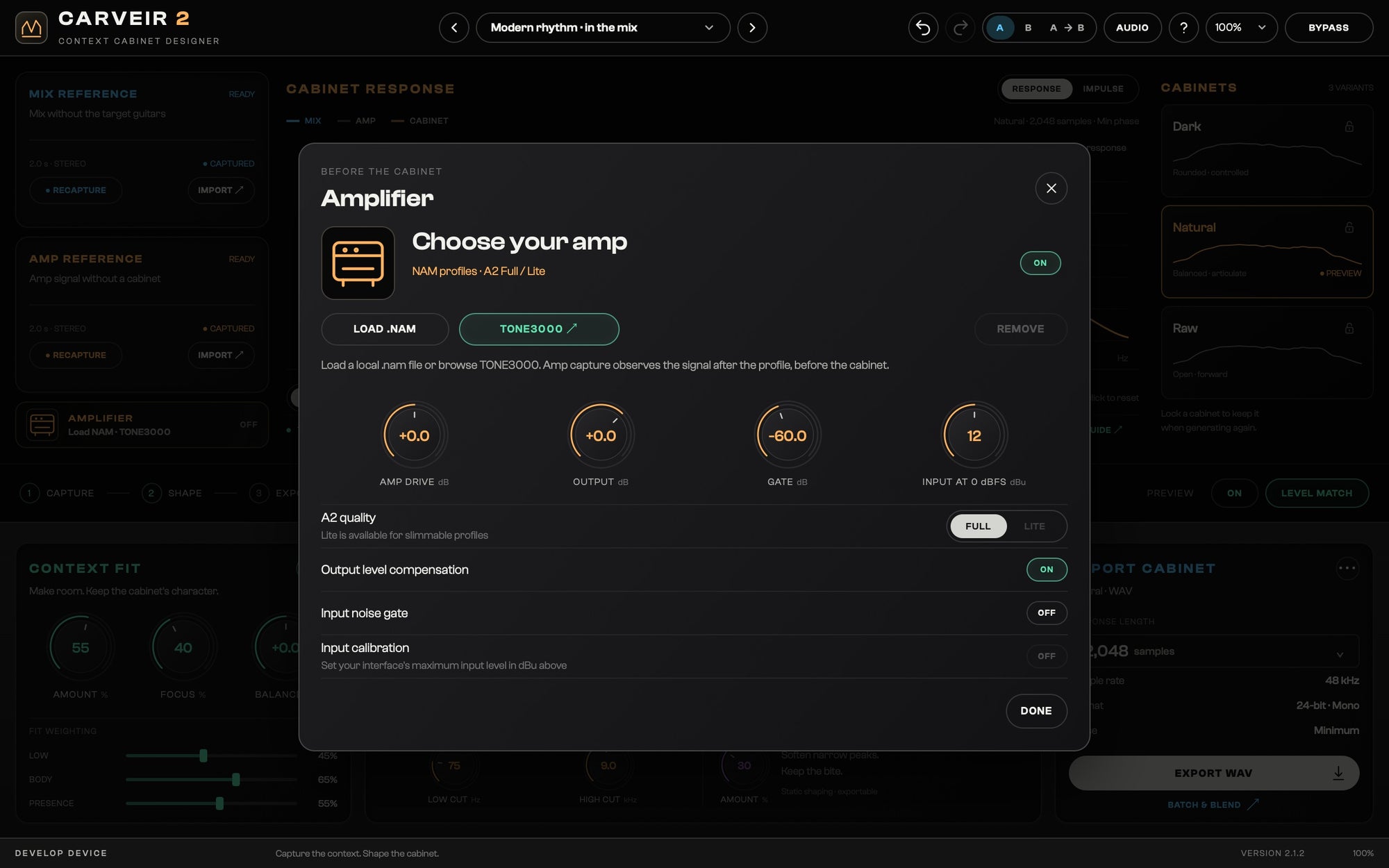
Task: Click the Carveir crown logo icon
Action: click(31, 28)
